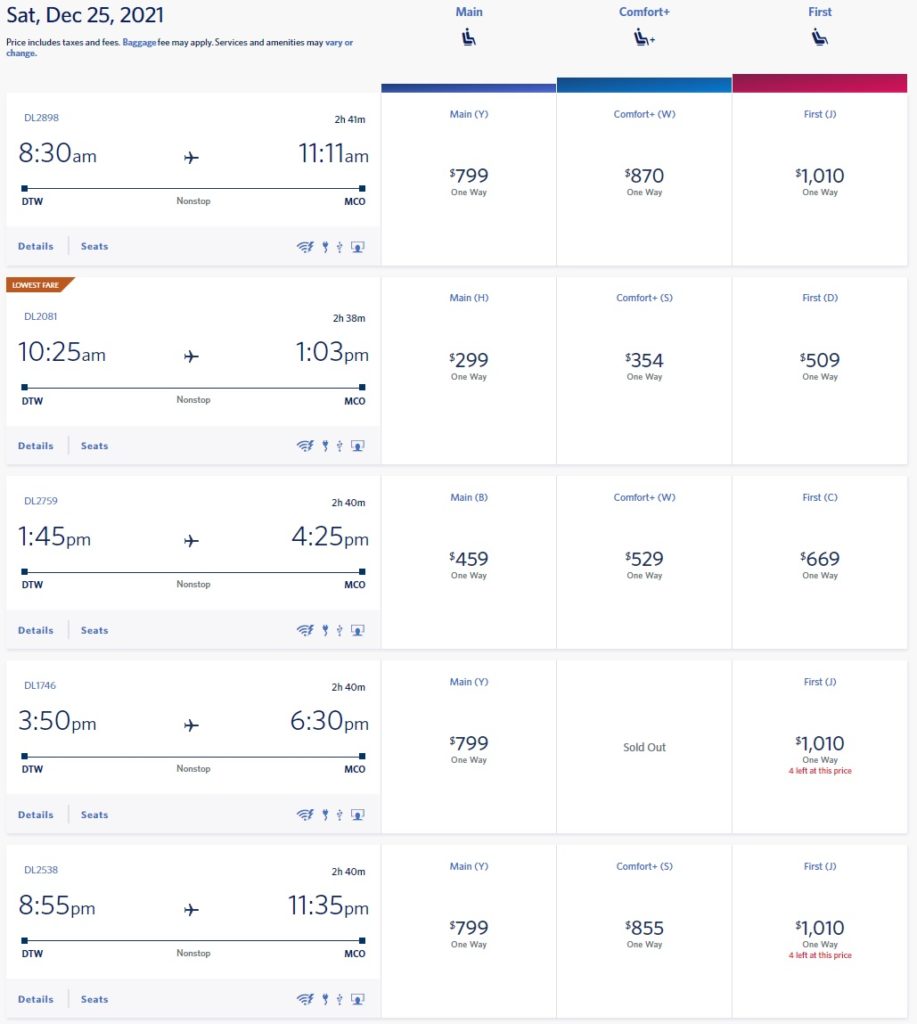Screen dimensions: 917x1024
Task: Open Details for the 1:45pm flight
Action: coord(35,631)
